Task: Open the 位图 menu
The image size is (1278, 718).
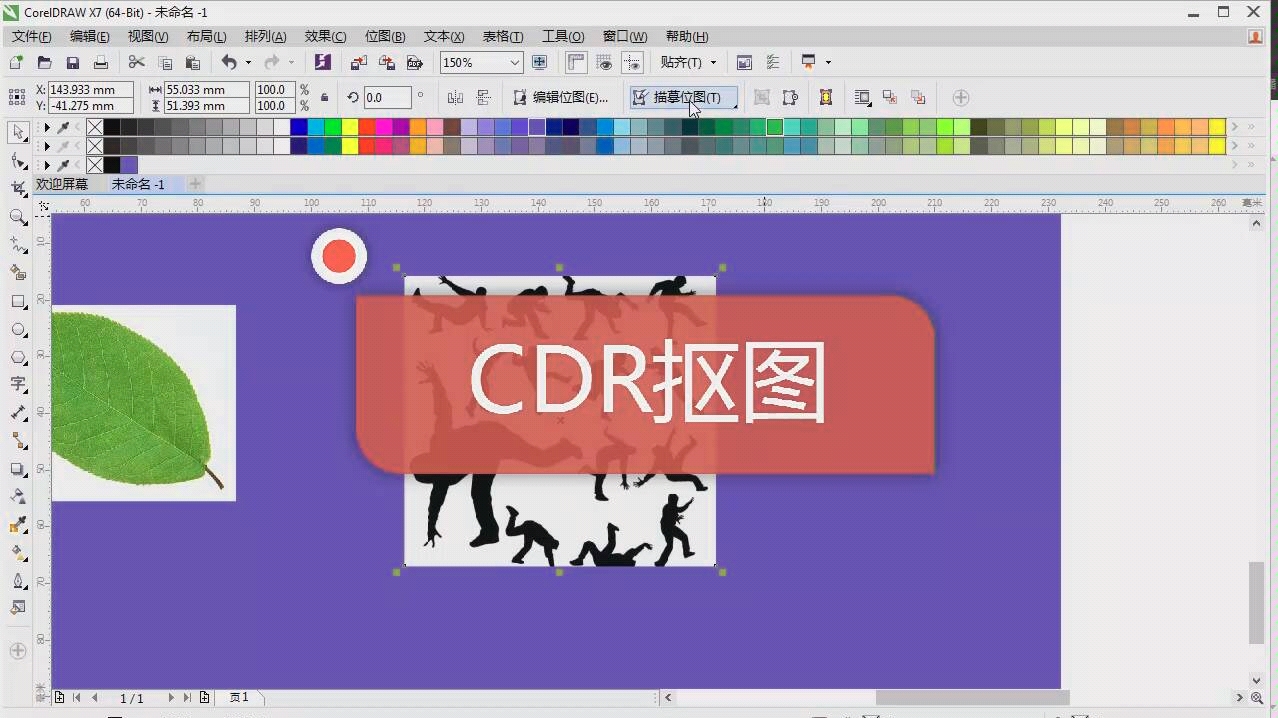Action: click(x=383, y=36)
